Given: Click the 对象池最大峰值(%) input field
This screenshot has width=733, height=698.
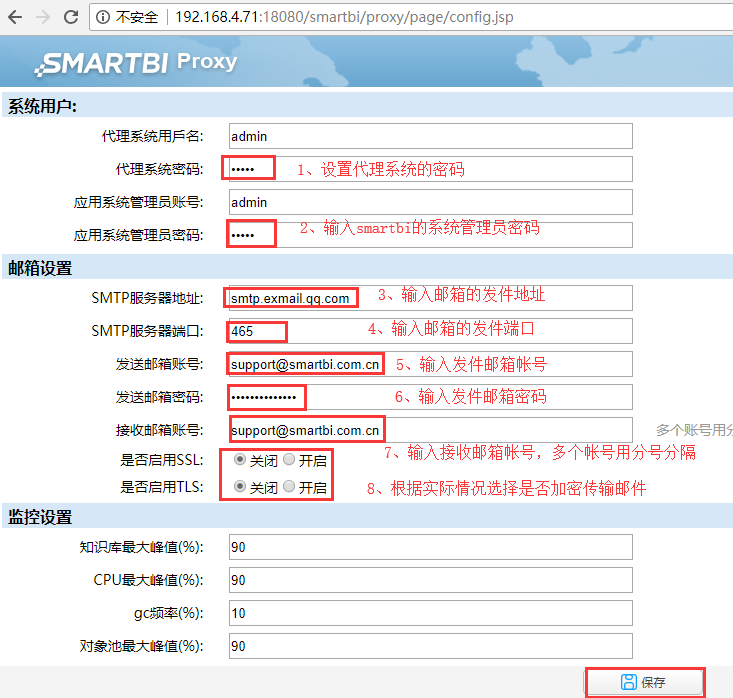Looking at the screenshot, I should point(431,646).
